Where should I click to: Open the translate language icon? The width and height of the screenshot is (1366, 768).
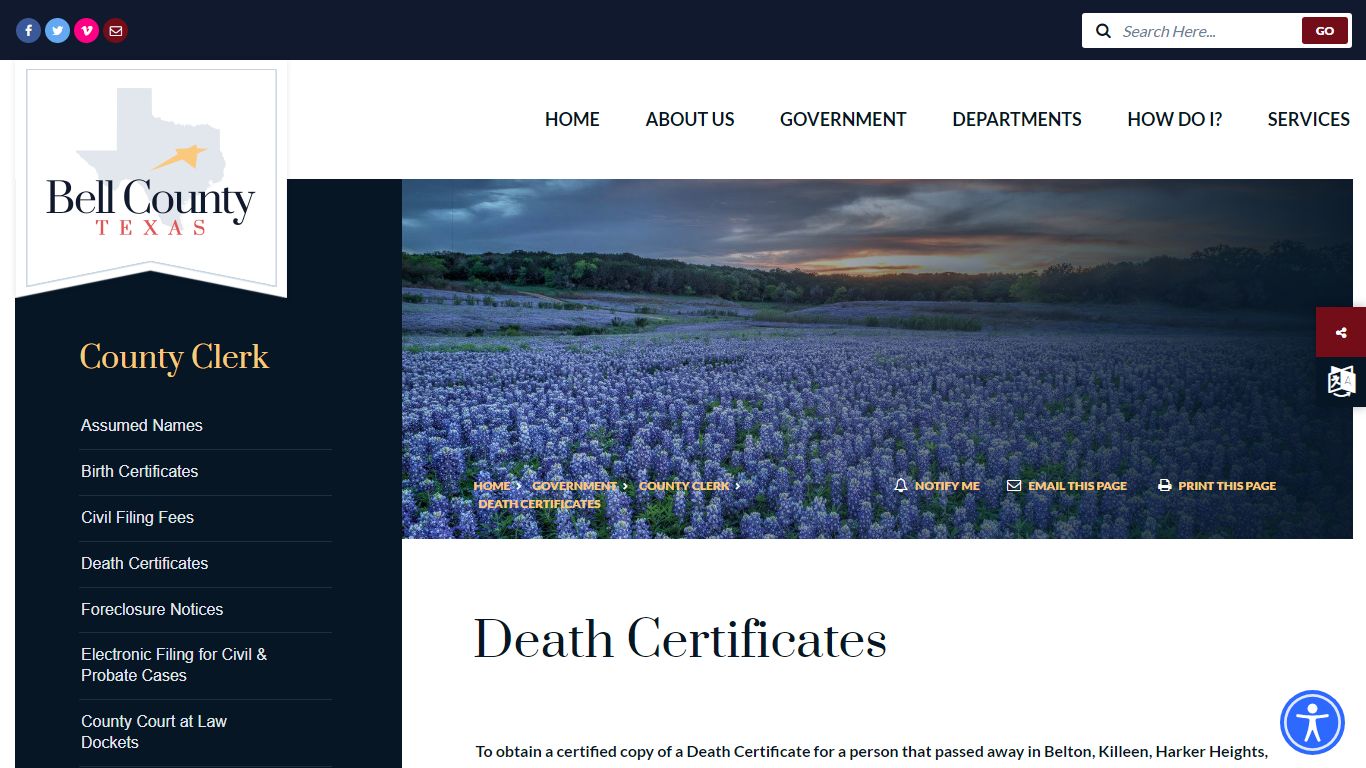1341,382
